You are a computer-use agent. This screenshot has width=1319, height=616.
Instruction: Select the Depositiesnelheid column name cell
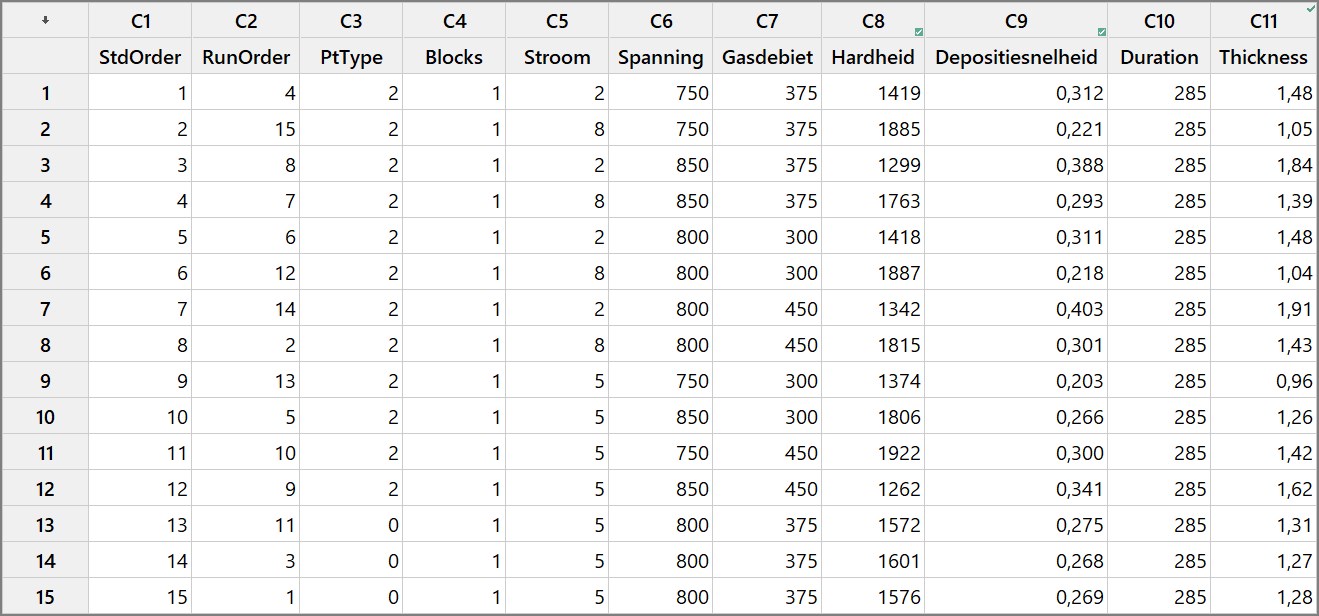pos(1016,57)
